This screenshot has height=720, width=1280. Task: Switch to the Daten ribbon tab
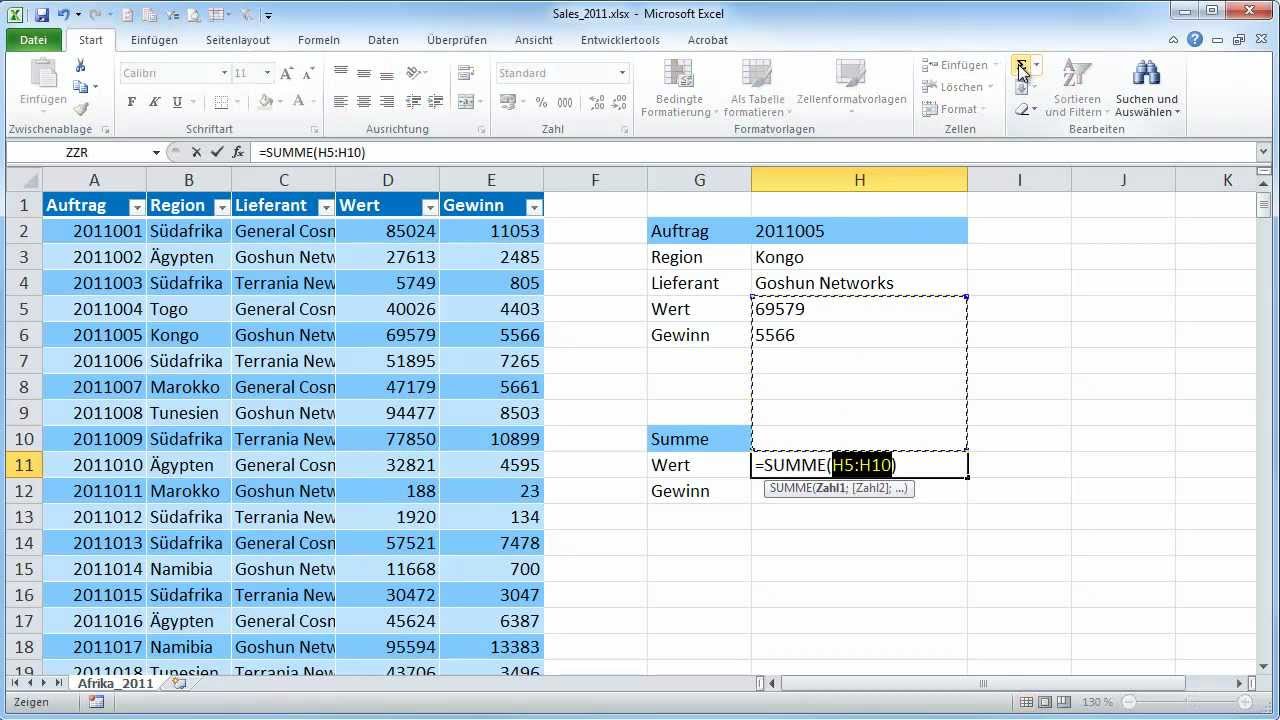(x=383, y=40)
